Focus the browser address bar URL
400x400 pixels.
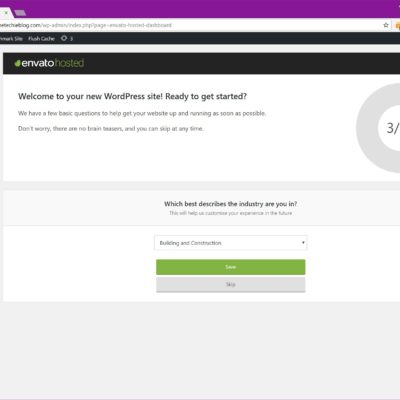click(x=86, y=25)
